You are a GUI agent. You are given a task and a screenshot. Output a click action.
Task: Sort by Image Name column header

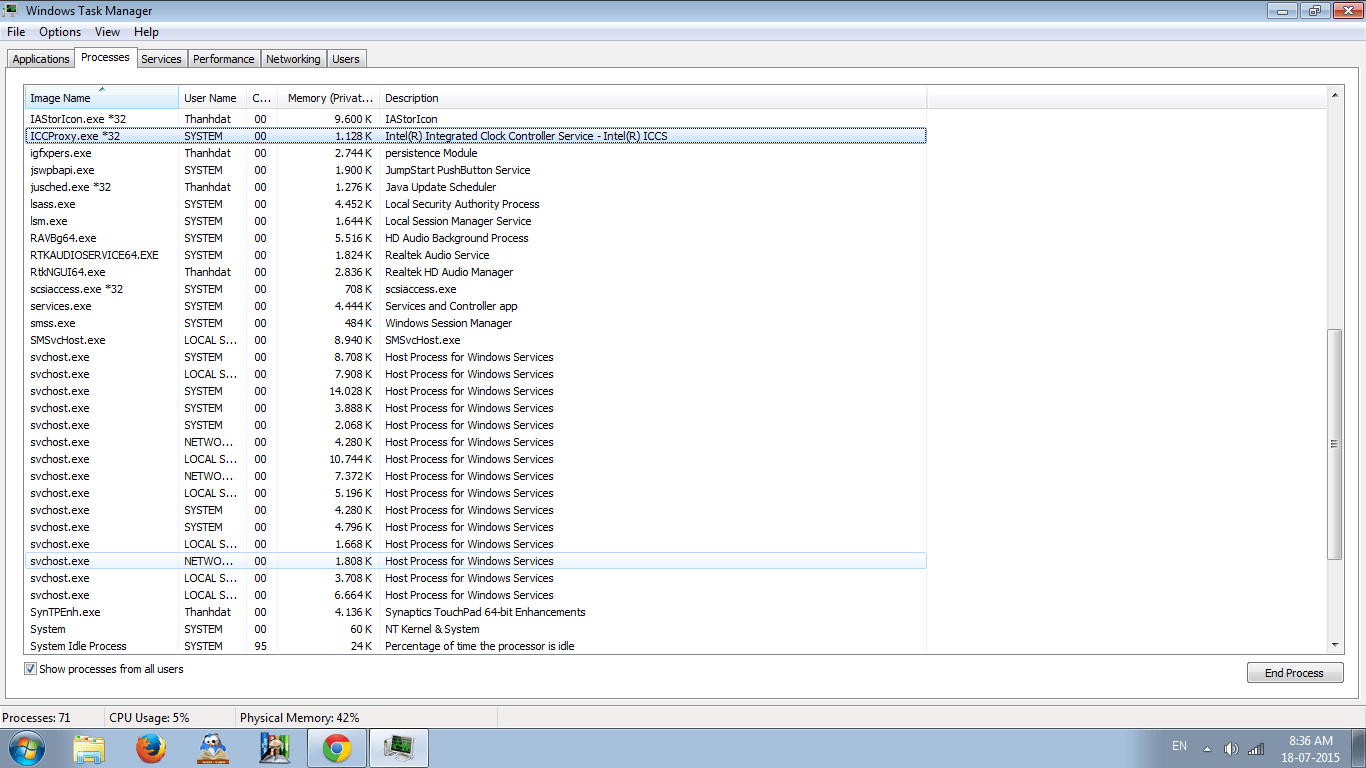click(x=102, y=98)
